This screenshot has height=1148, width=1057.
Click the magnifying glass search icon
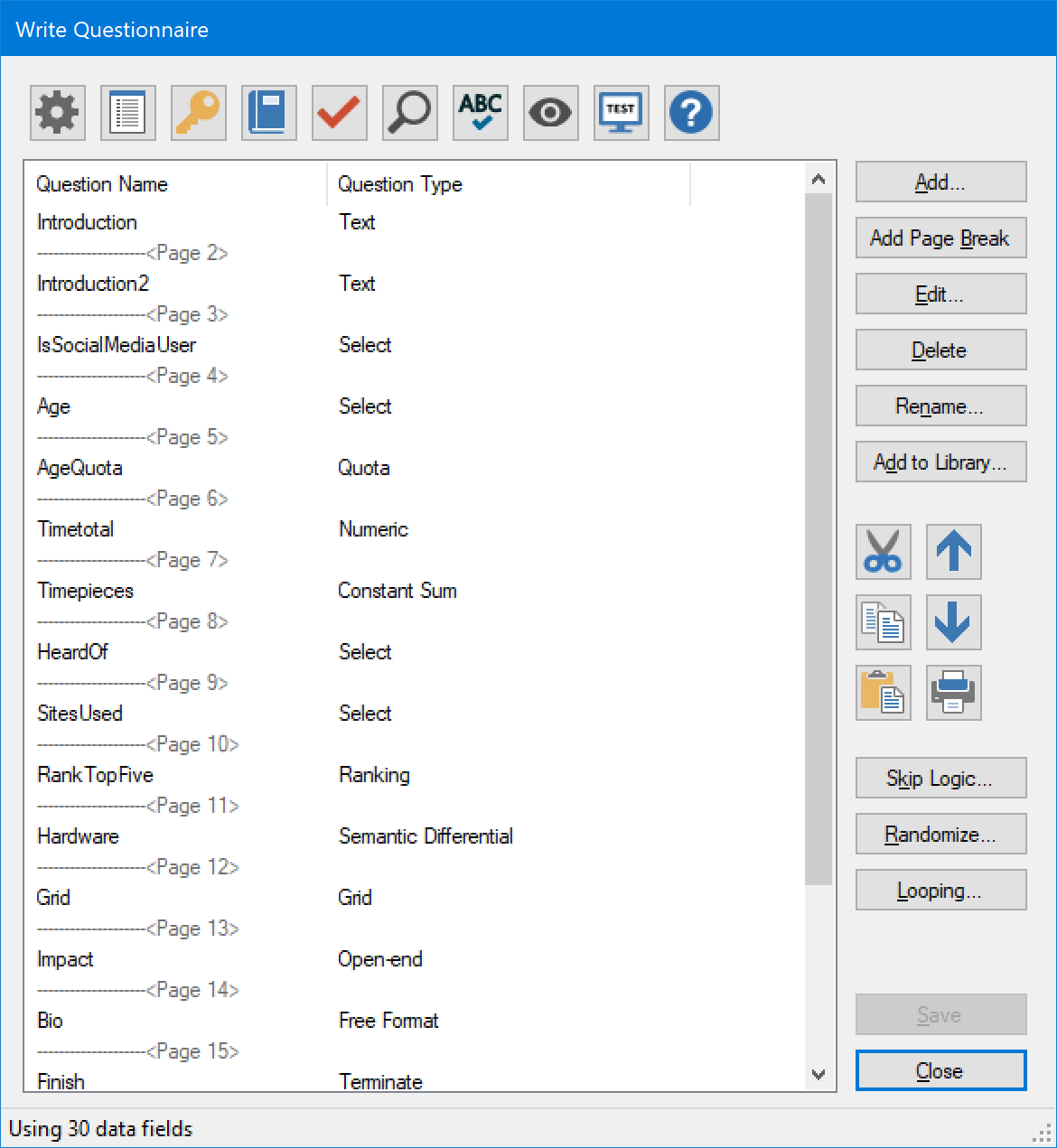coord(410,113)
